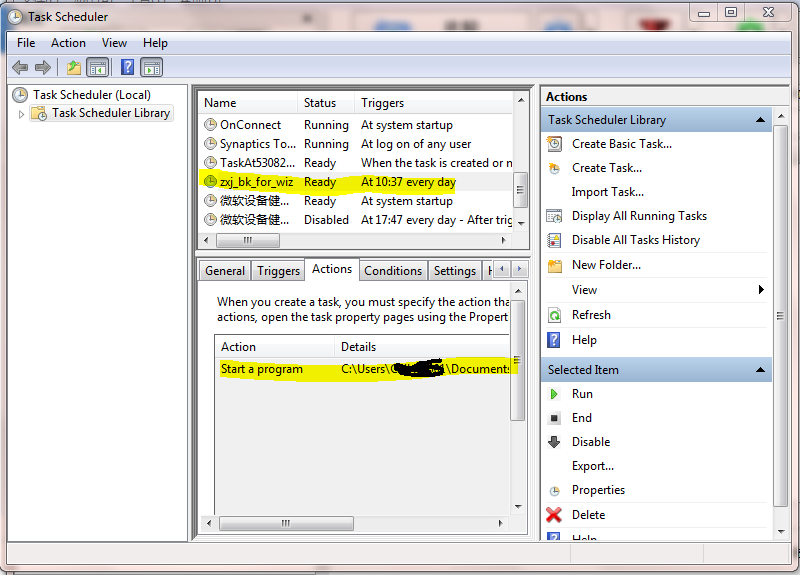
Task: Click the task list horizontal scrollbar thumb
Action: pos(247,240)
